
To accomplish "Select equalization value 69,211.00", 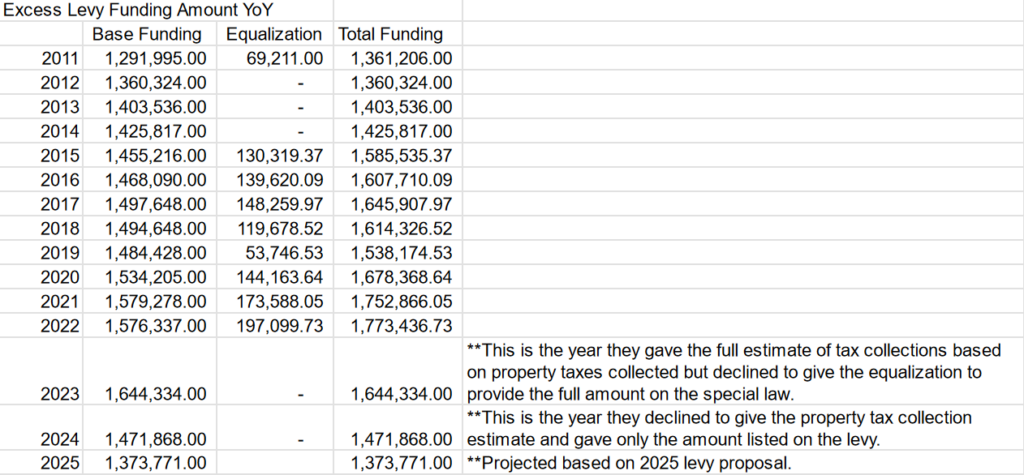I will 285,59.
